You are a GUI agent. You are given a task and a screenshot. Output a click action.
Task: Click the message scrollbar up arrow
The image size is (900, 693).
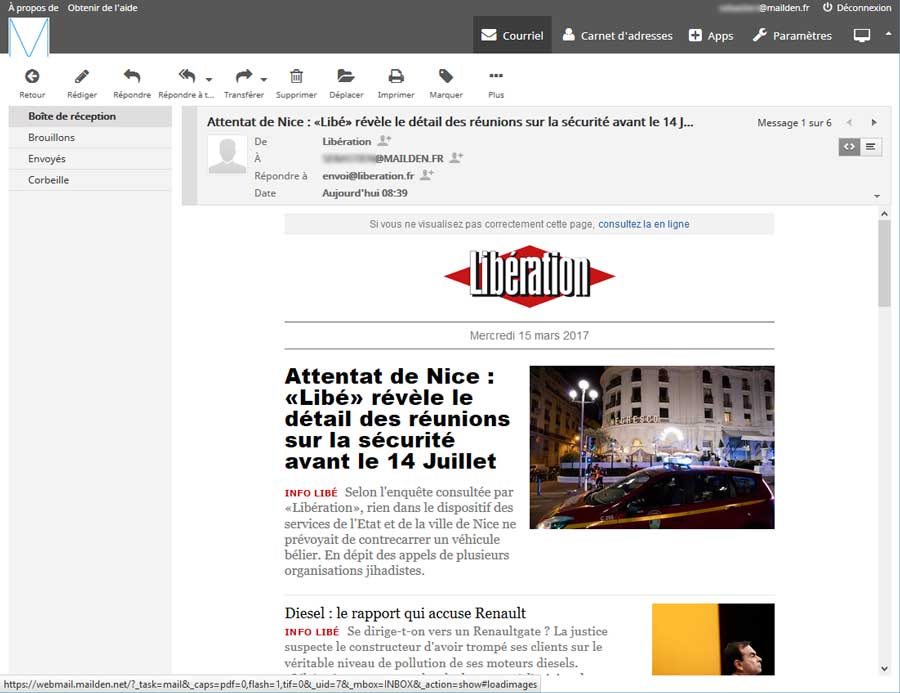pyautogui.click(x=885, y=214)
